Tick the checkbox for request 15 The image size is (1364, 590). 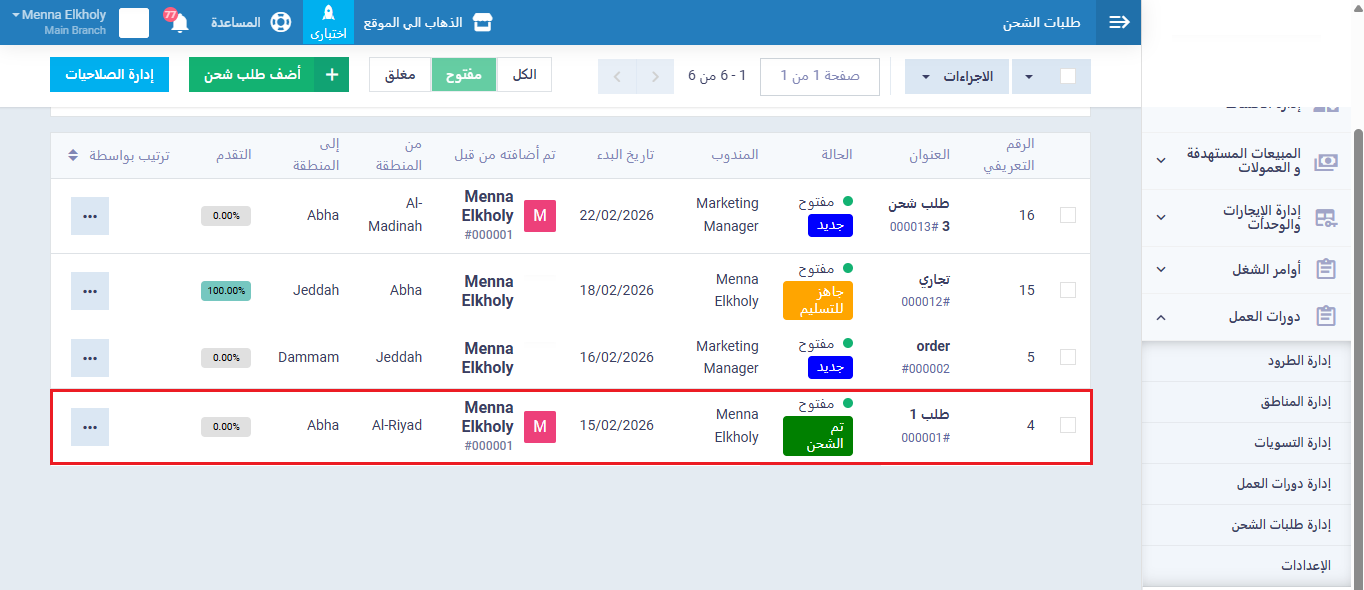pyautogui.click(x=1067, y=290)
